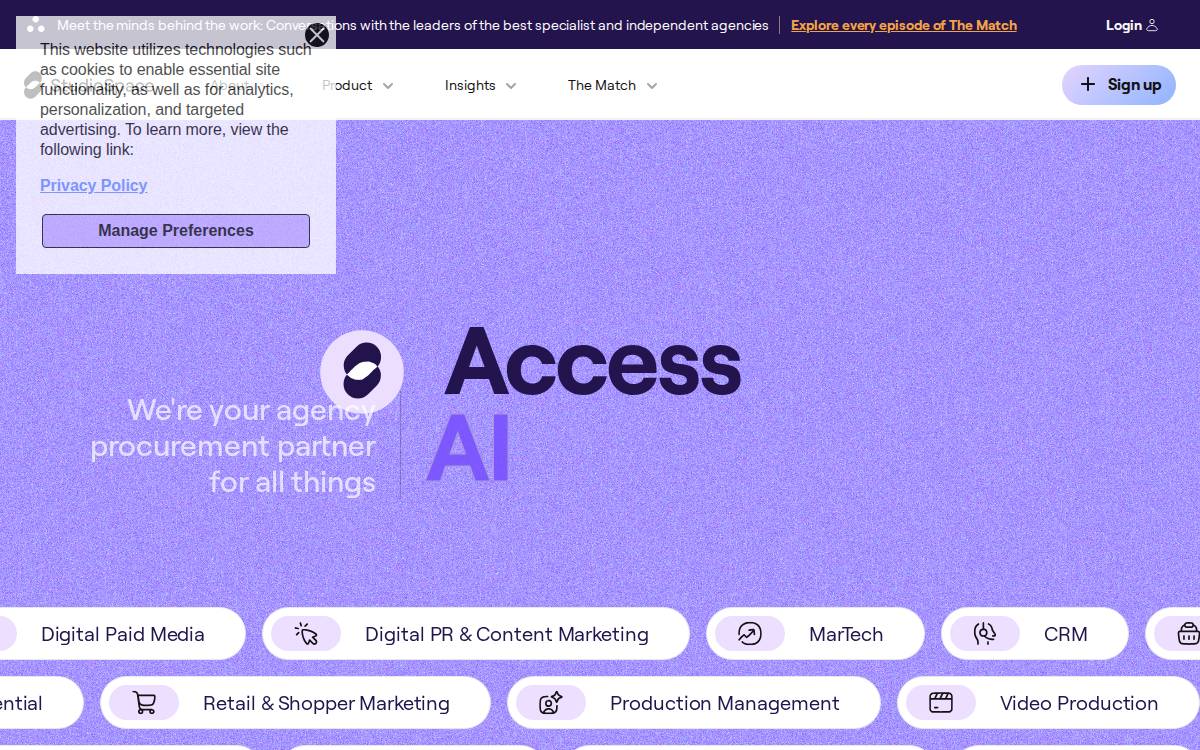This screenshot has height=750, width=1200.
Task: Expand the Product dropdown chevron
Action: [388, 86]
